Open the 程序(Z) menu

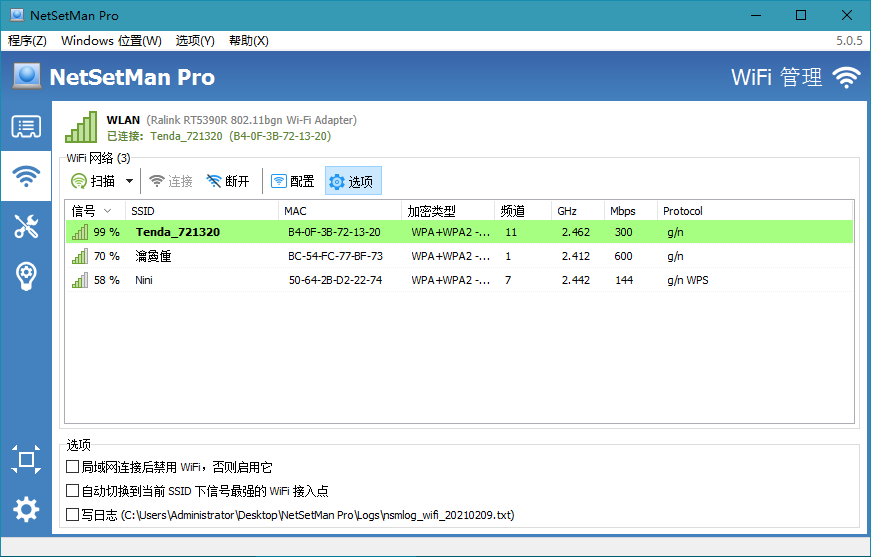click(27, 41)
